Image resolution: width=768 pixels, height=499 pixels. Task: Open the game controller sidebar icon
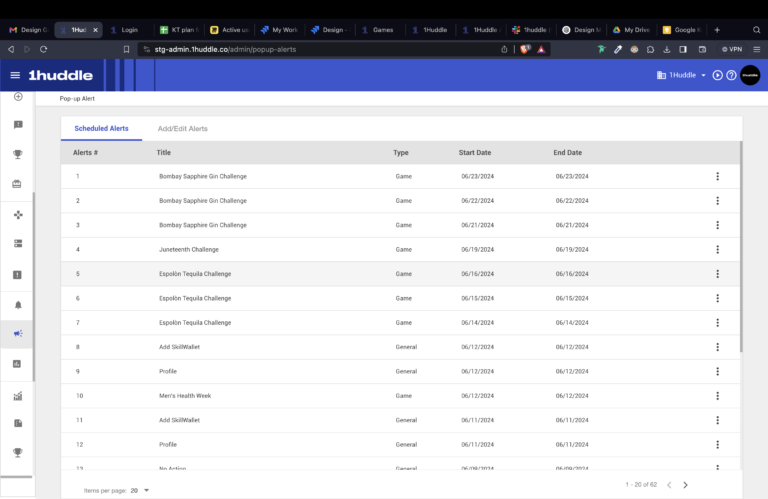(x=17, y=214)
